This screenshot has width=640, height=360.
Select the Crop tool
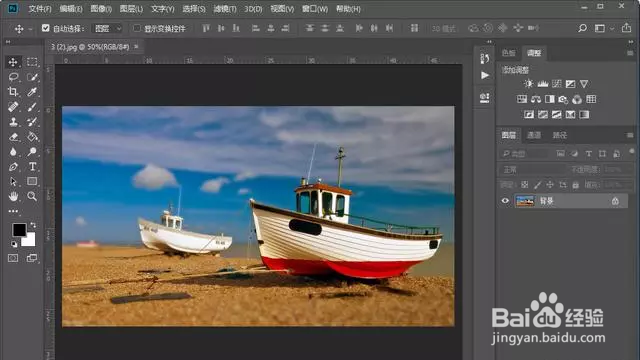[13, 91]
